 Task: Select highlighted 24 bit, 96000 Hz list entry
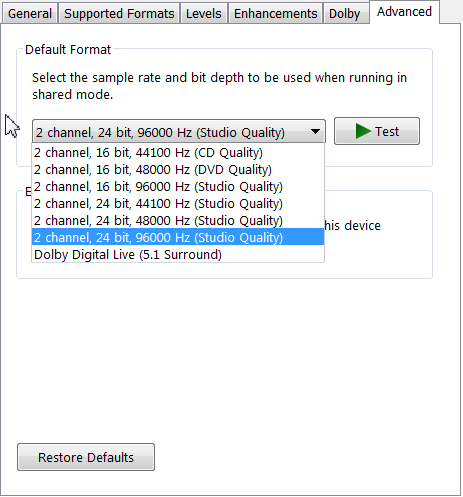pos(178,237)
